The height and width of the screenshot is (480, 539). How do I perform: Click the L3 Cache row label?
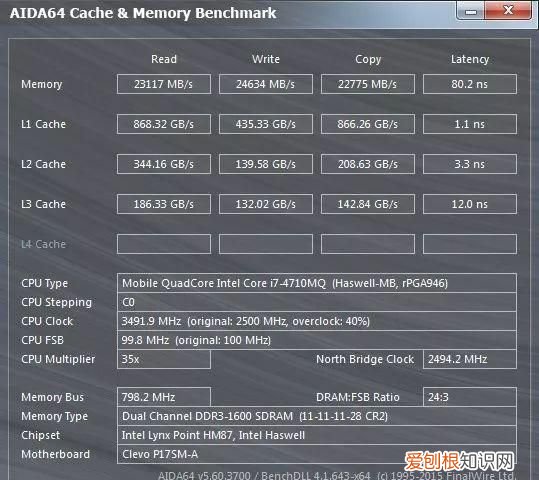(x=43, y=204)
